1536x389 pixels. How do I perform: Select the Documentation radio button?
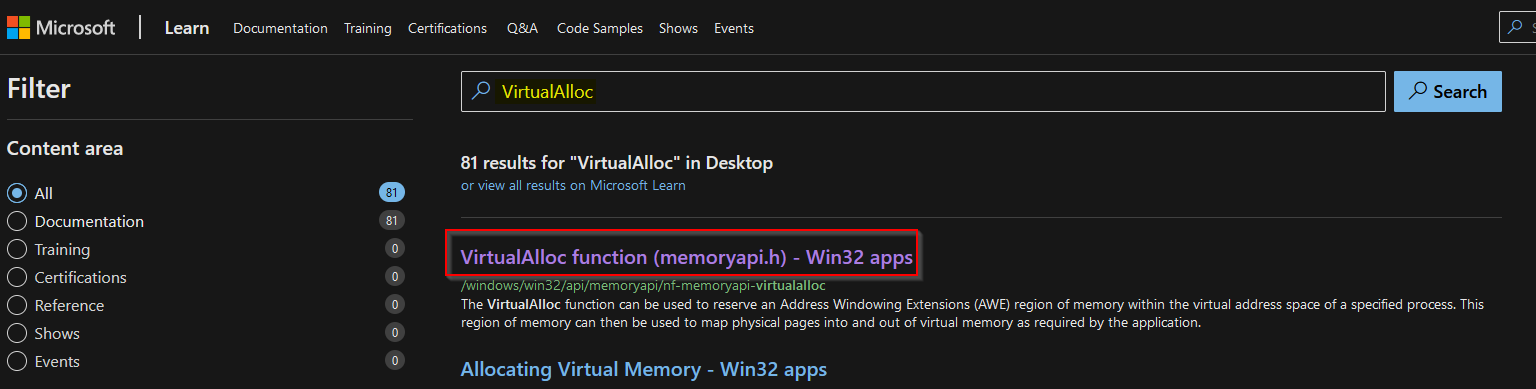[x=16, y=221]
